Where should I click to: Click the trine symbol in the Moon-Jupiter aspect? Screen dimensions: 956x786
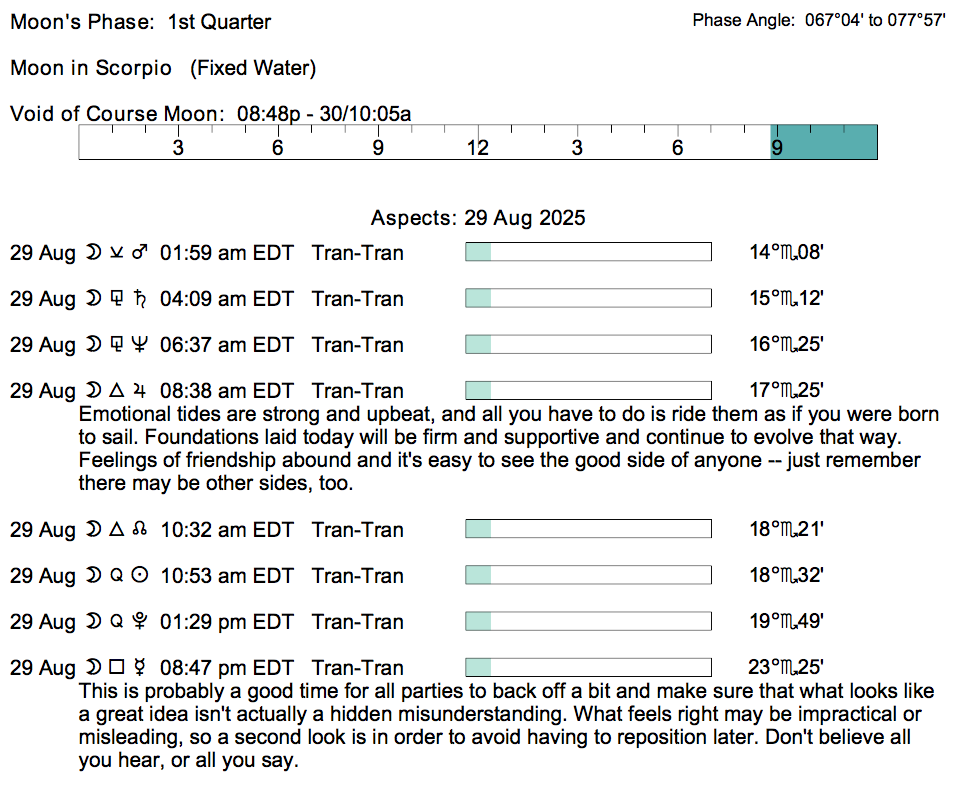coord(116,391)
